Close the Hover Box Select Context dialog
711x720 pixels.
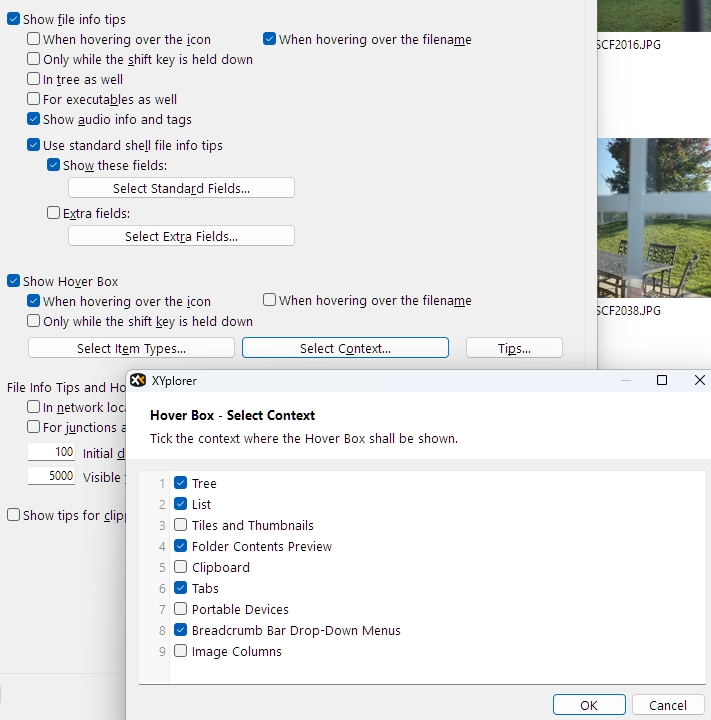tap(700, 380)
